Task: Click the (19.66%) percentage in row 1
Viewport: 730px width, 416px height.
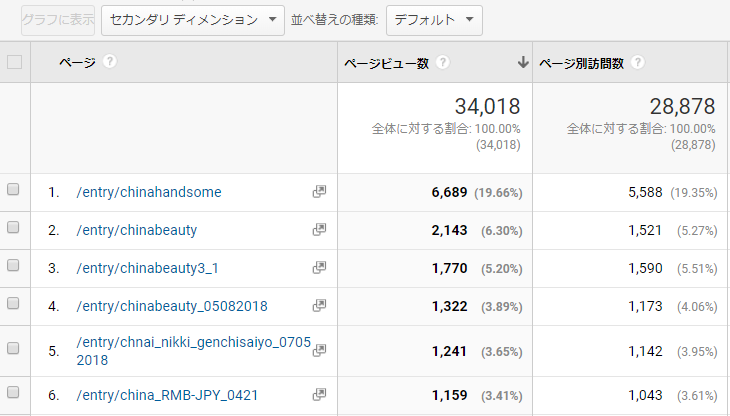Action: (x=498, y=193)
